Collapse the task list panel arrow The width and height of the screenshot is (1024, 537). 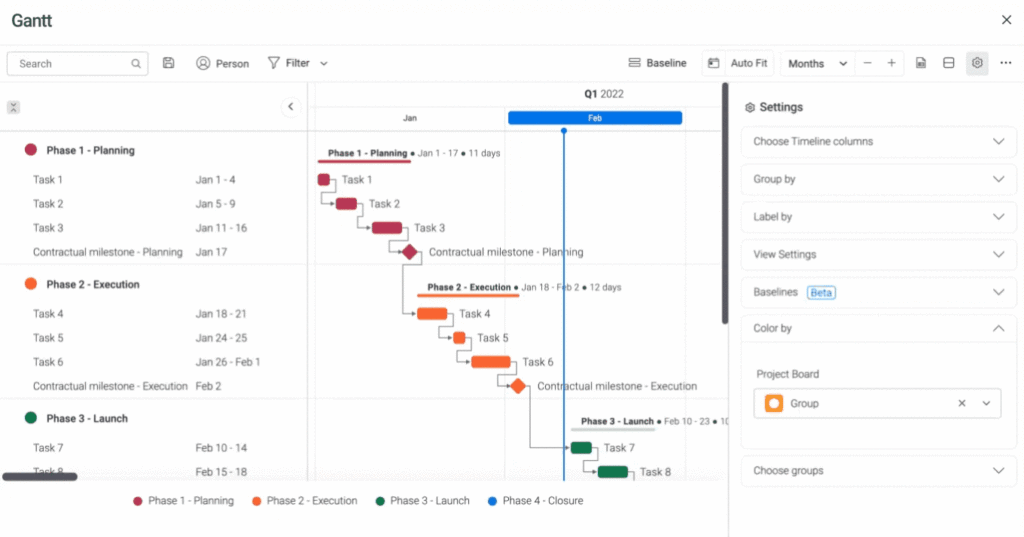(x=290, y=106)
